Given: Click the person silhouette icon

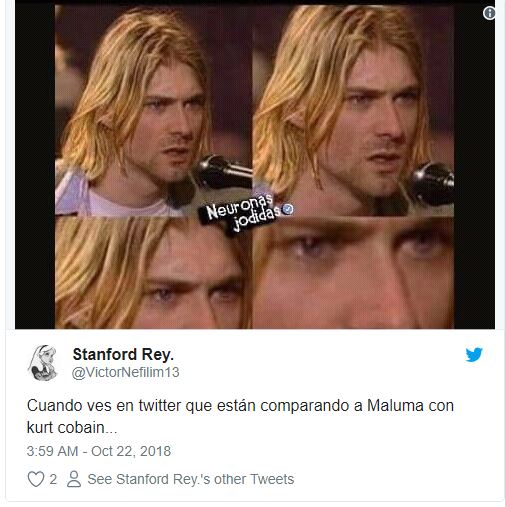Looking at the screenshot, I should (x=74, y=479).
